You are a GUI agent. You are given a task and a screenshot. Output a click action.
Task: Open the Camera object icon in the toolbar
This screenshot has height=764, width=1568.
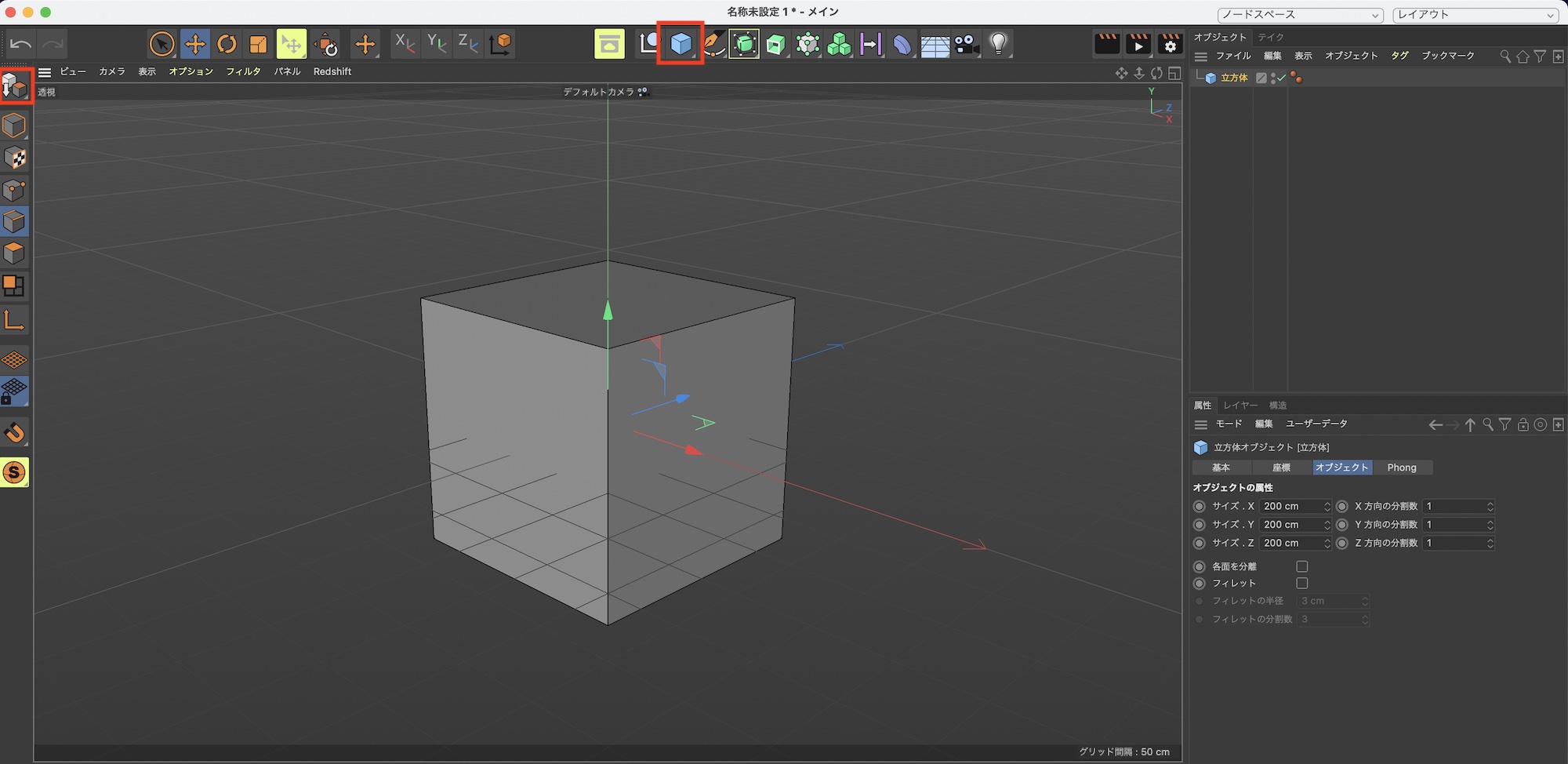coord(966,44)
